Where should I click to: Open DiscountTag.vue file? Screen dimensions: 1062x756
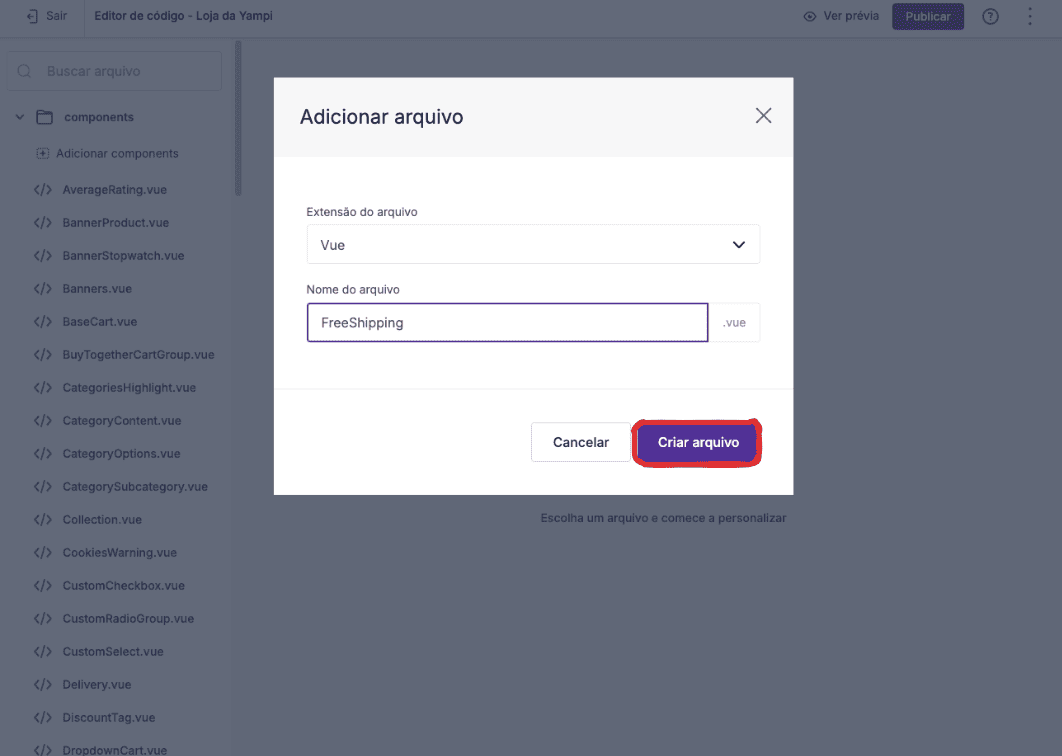tap(108, 717)
